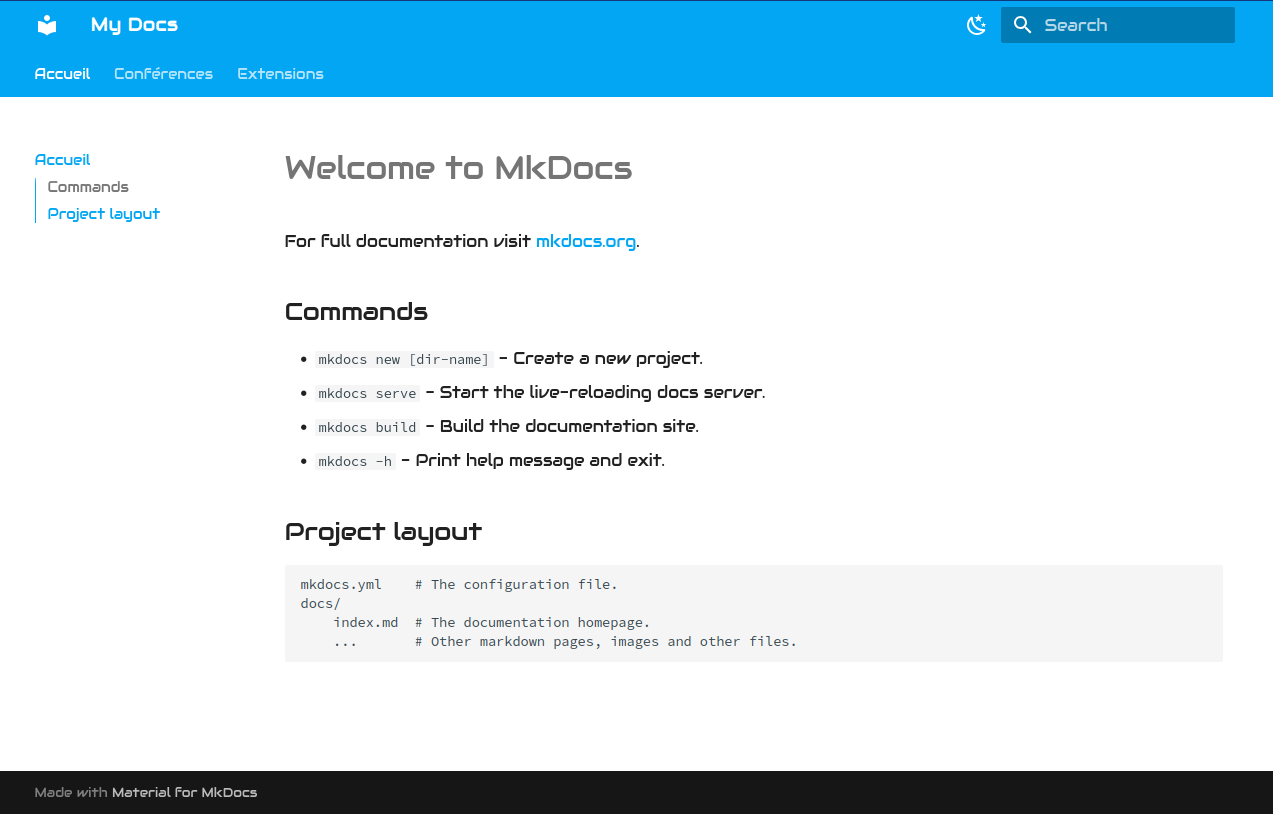Visit the Material for MkDocs footer link
Viewport: 1273px width, 814px height.
tap(184, 792)
